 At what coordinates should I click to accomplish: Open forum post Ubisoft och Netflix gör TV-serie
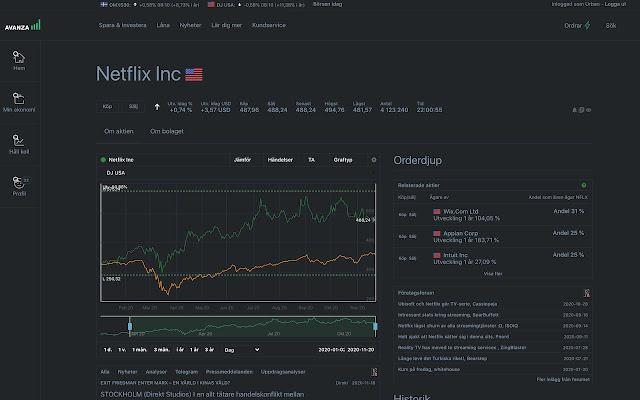[x=447, y=304]
